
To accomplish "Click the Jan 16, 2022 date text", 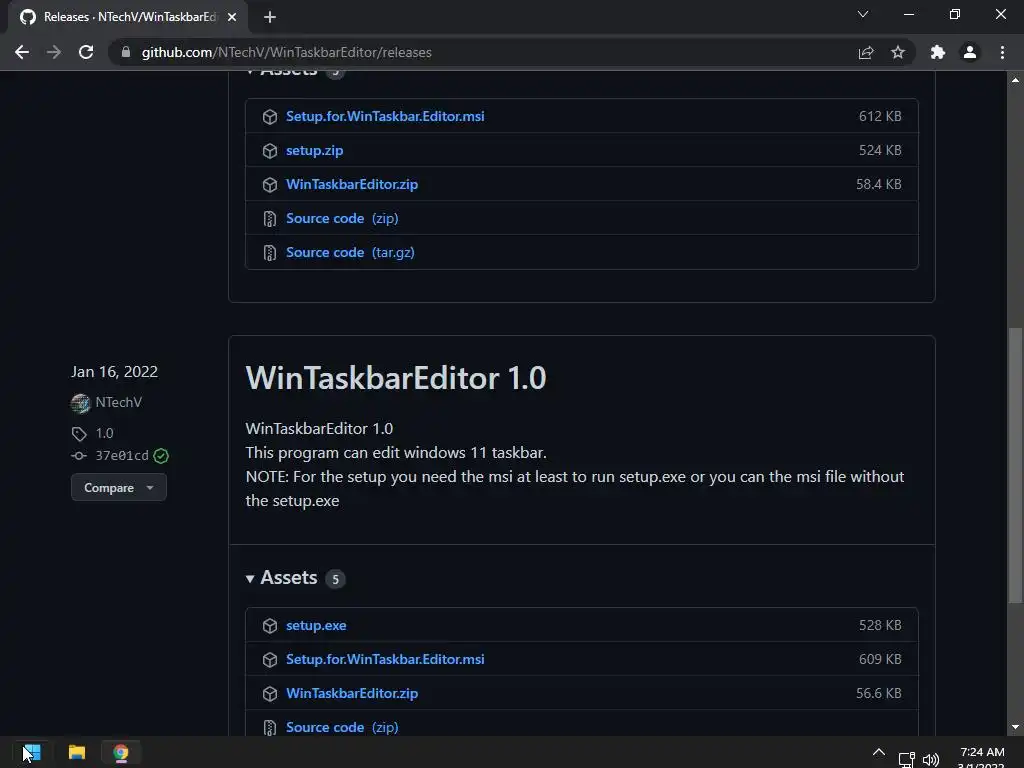I will tap(114, 372).
